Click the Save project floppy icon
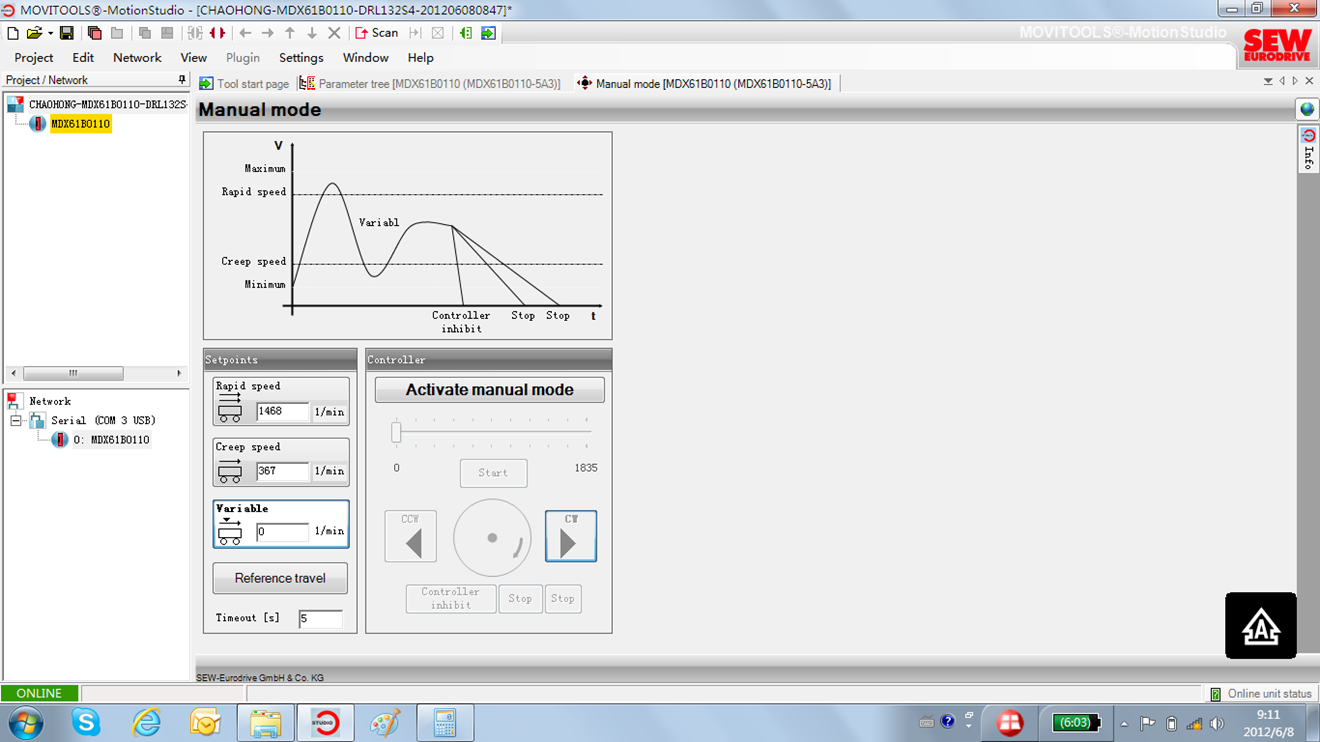 [x=66, y=33]
